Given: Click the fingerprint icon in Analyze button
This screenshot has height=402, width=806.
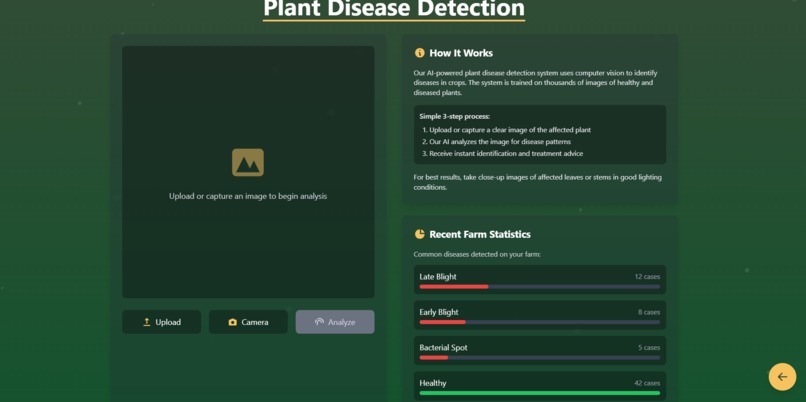Looking at the screenshot, I should click(319, 322).
